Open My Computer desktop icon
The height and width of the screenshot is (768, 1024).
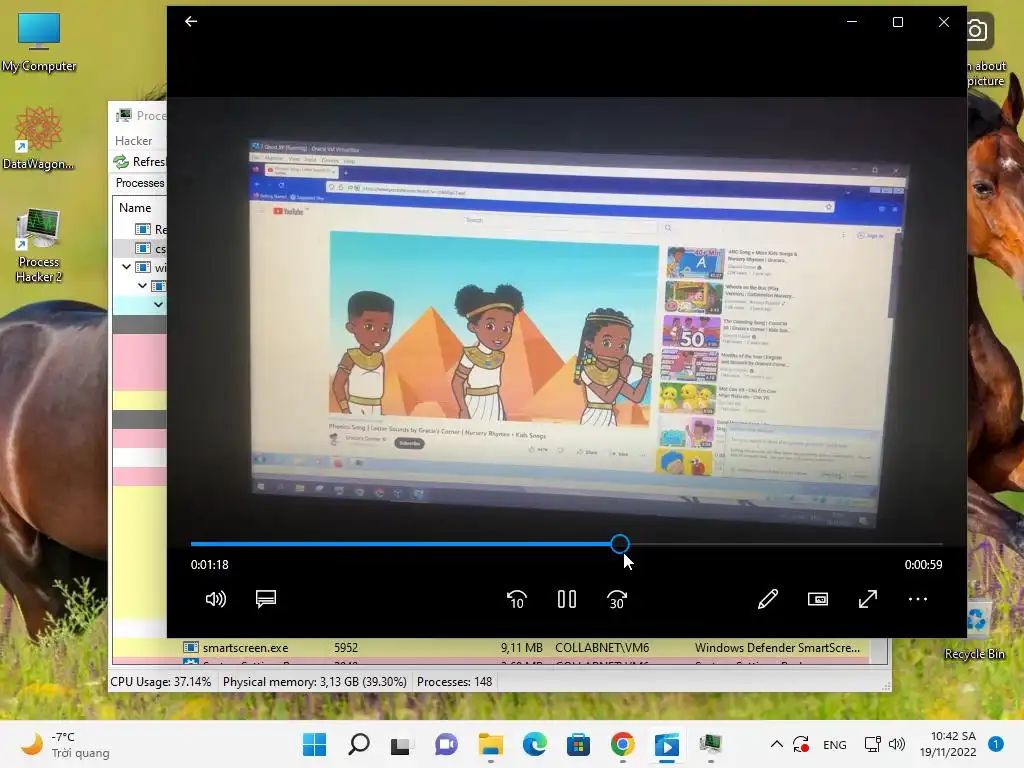(x=39, y=41)
